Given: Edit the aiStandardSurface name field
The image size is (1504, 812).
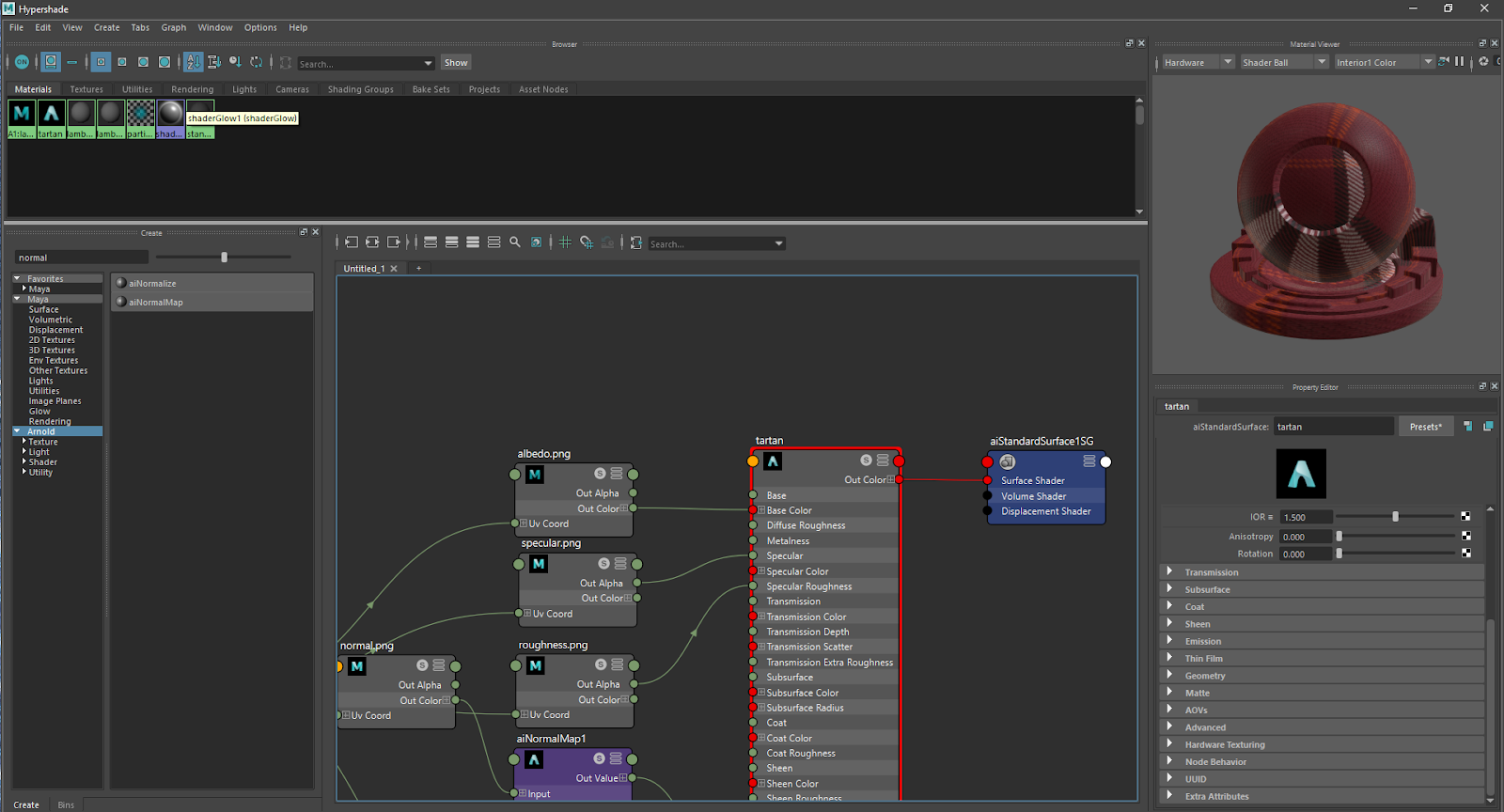Looking at the screenshot, I should pos(1334,427).
